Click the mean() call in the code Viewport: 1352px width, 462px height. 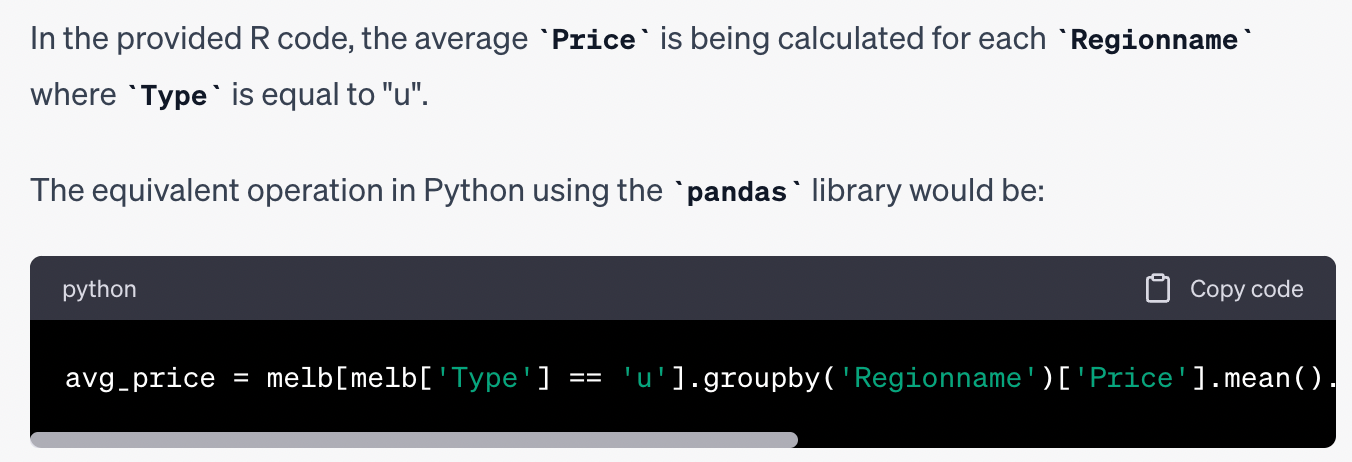point(1268,379)
